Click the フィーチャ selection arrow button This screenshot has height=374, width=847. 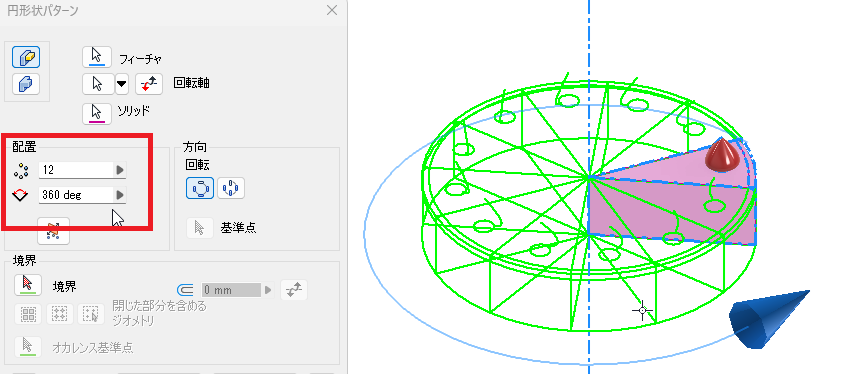97,57
